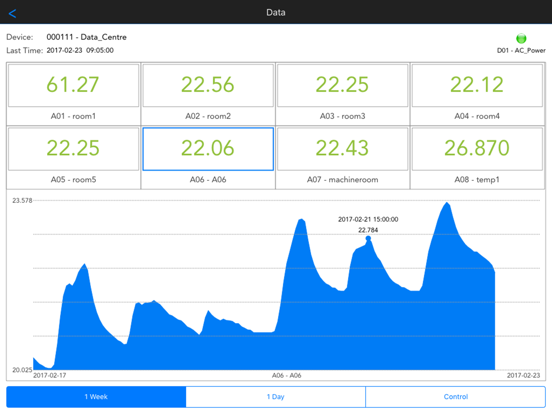The width and height of the screenshot is (552, 414).
Task: Click the 'A03 - room3' label
Action: (x=343, y=116)
